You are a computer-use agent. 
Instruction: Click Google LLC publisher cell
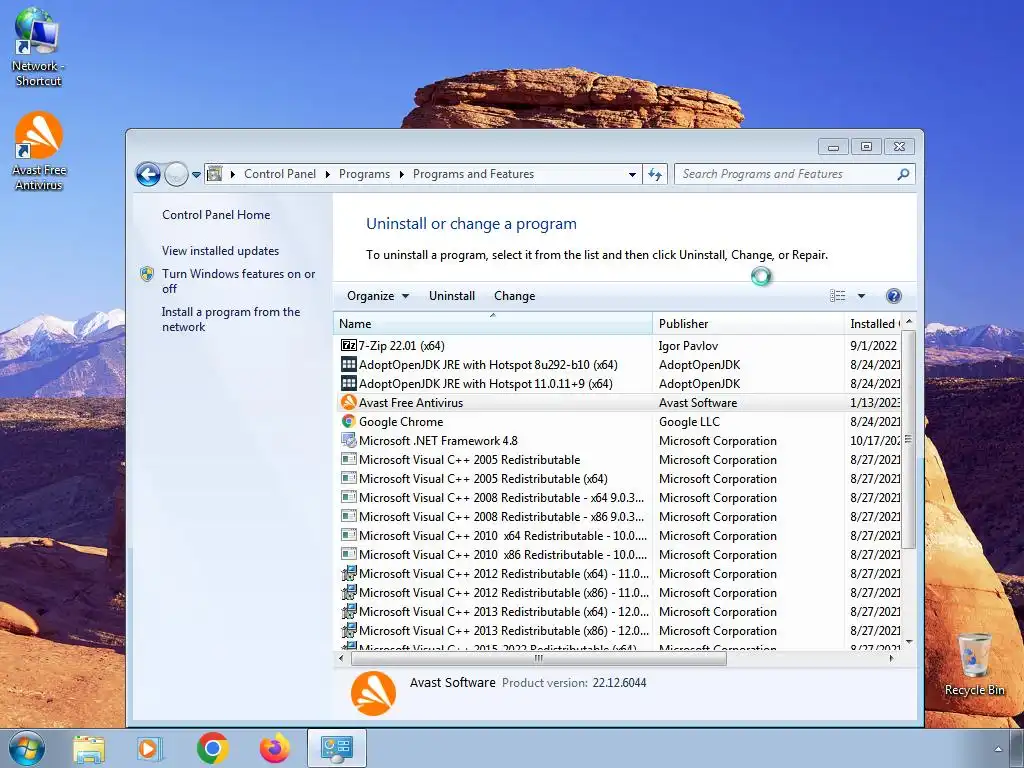(689, 422)
